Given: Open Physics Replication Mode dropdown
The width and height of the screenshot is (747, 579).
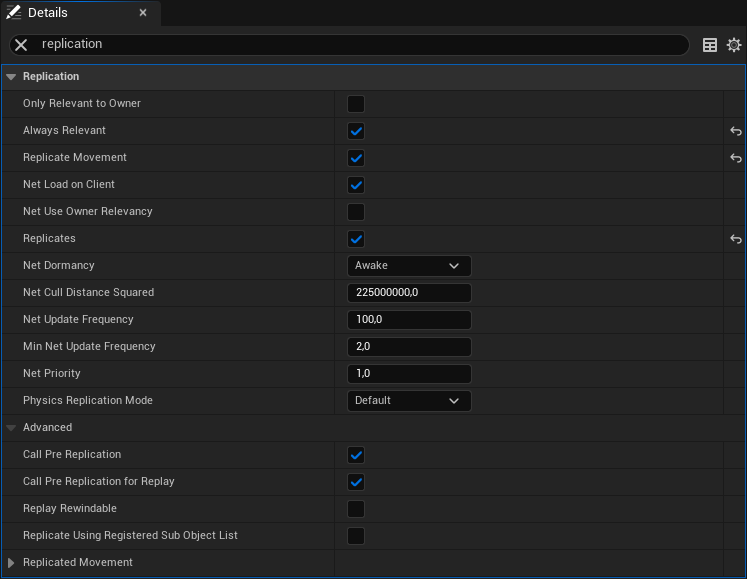Looking at the screenshot, I should click(x=409, y=401).
